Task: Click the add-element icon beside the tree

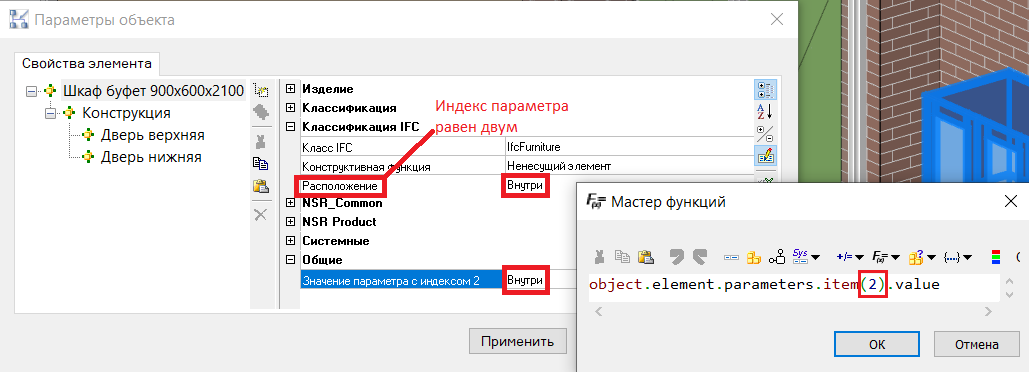Action: pos(261,90)
